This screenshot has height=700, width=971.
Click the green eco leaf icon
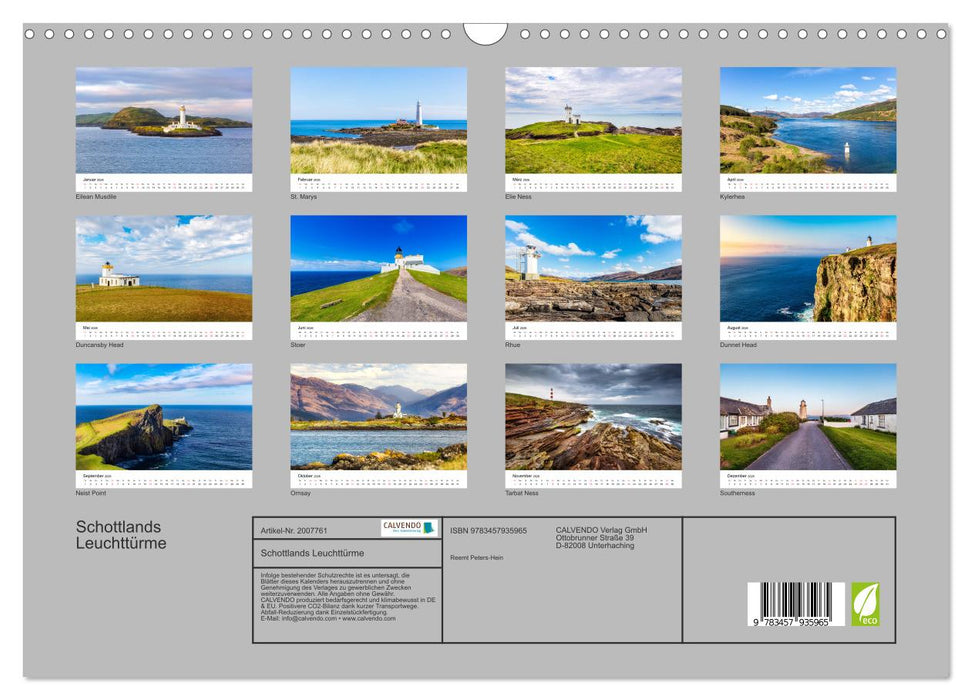[865, 604]
